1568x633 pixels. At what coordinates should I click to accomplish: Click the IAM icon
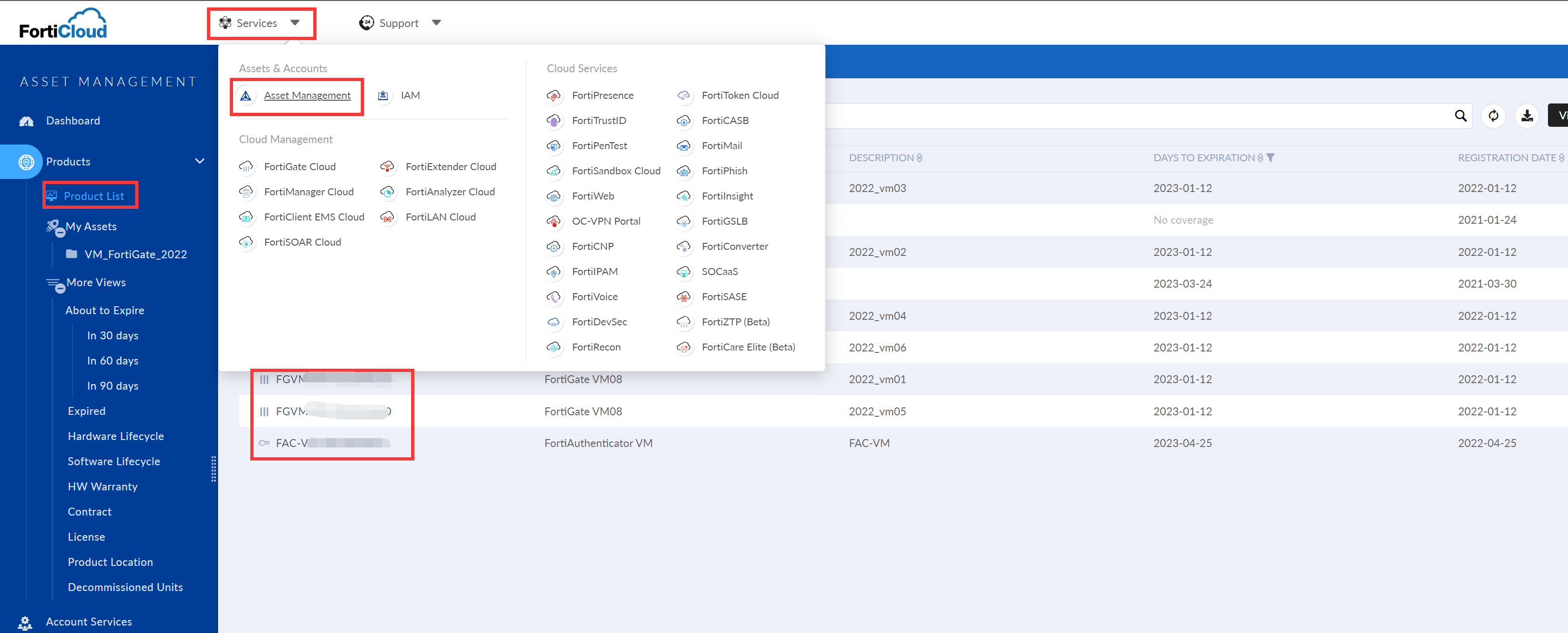(x=383, y=96)
